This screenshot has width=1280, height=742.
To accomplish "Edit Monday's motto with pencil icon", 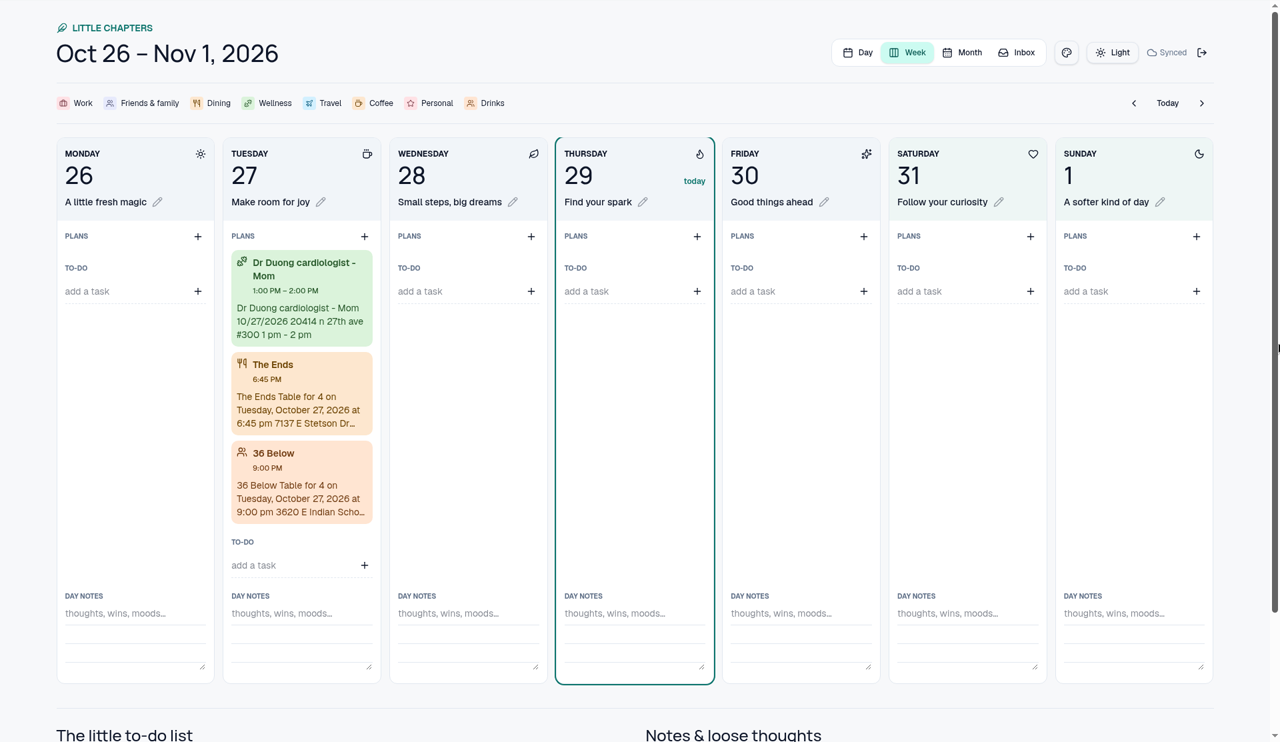I will [x=157, y=202].
